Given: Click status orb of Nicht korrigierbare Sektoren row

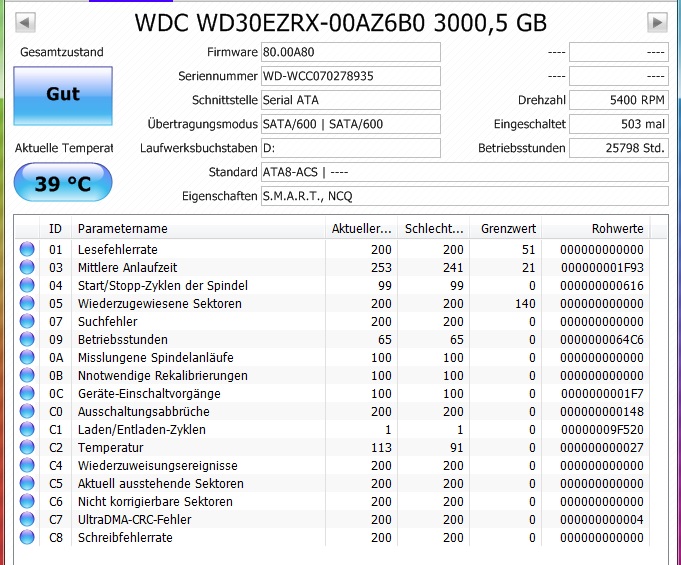Looking at the screenshot, I should (27, 501).
